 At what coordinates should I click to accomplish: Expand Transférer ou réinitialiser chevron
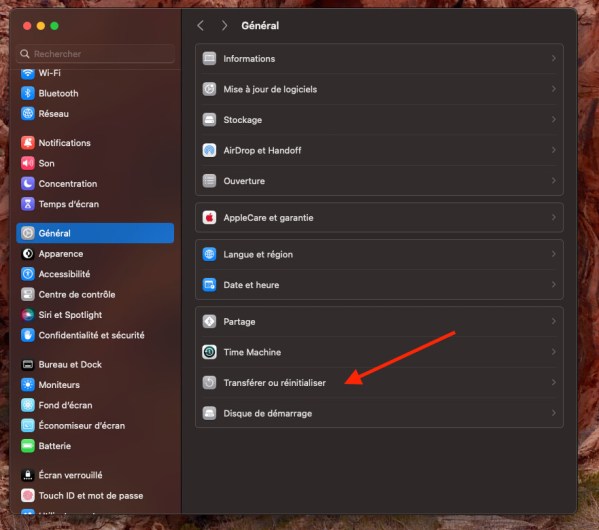[x=553, y=383]
